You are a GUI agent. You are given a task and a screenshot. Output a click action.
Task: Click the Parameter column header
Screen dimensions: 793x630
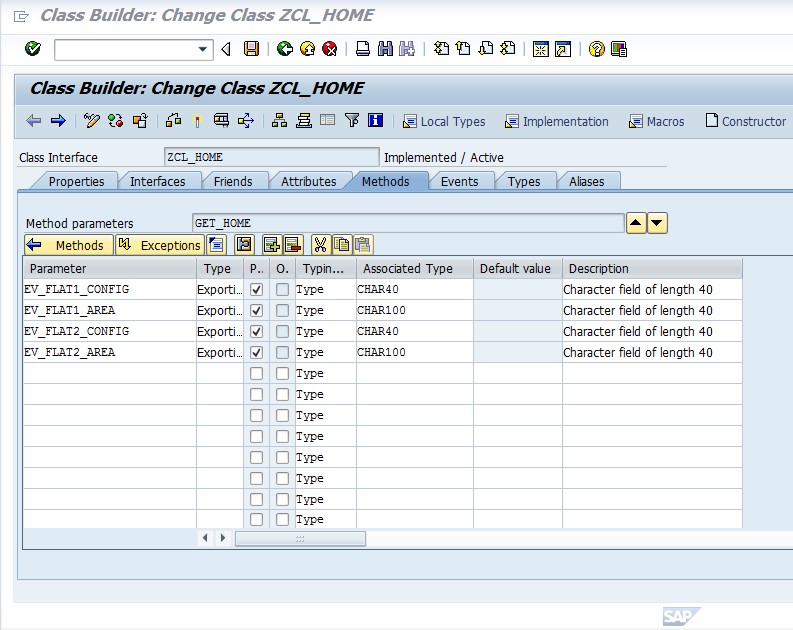coord(109,268)
